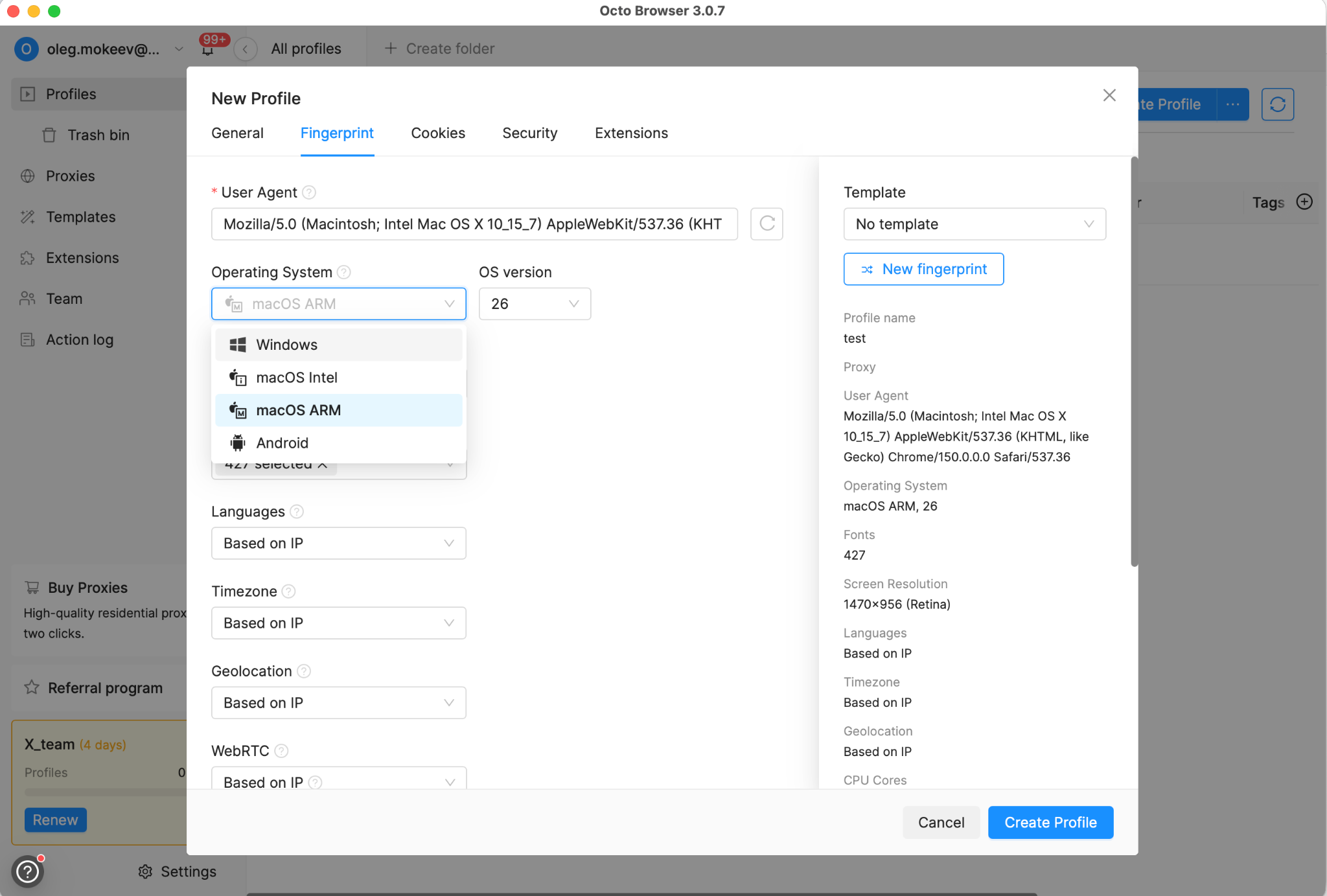Select Android from the OS list

[x=339, y=443]
